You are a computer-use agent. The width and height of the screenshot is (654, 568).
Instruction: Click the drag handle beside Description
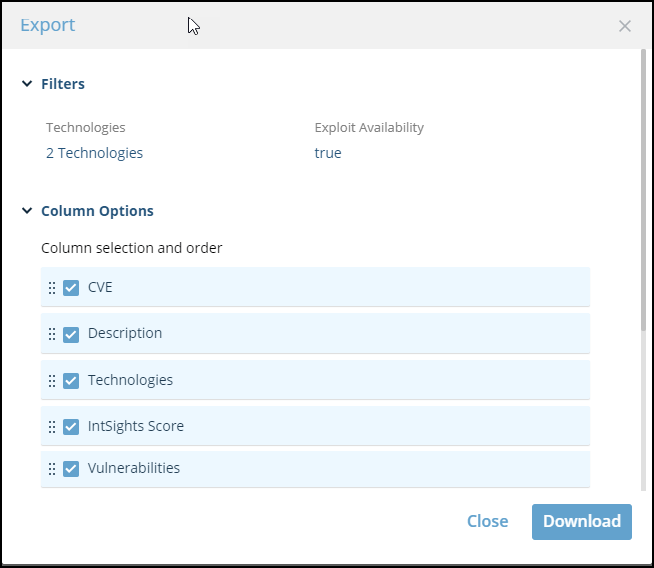tap(52, 334)
